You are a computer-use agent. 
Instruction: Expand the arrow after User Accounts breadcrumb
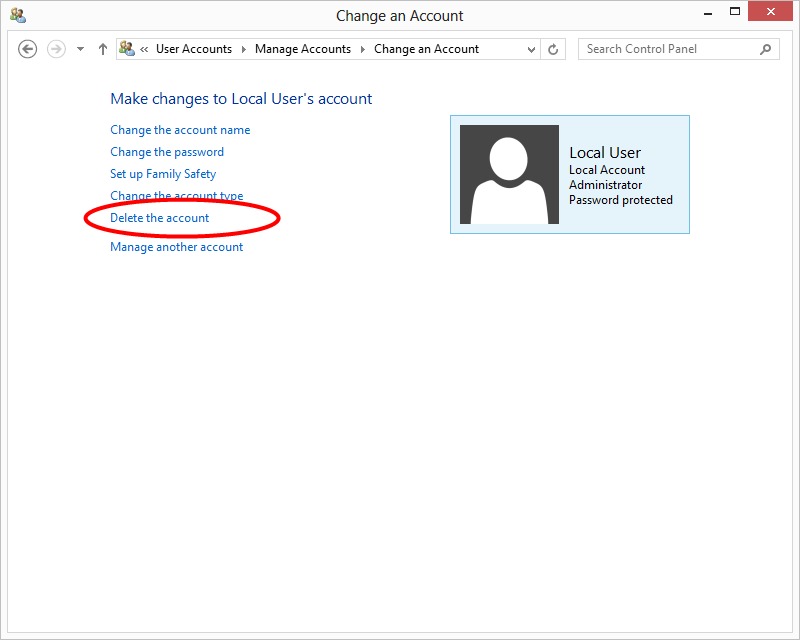pos(243,49)
